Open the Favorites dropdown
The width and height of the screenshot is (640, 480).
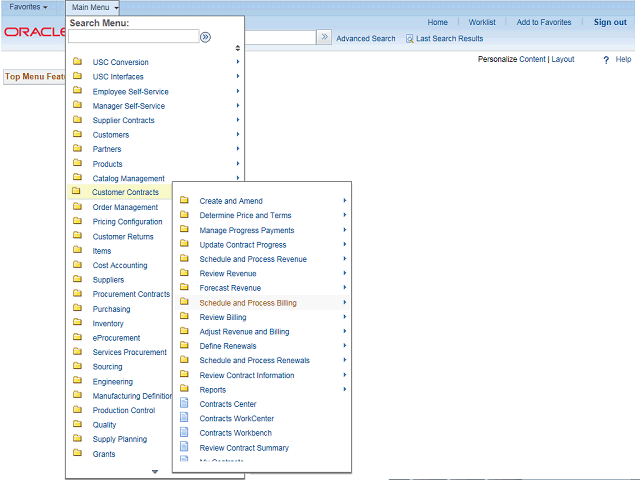pos(29,7)
